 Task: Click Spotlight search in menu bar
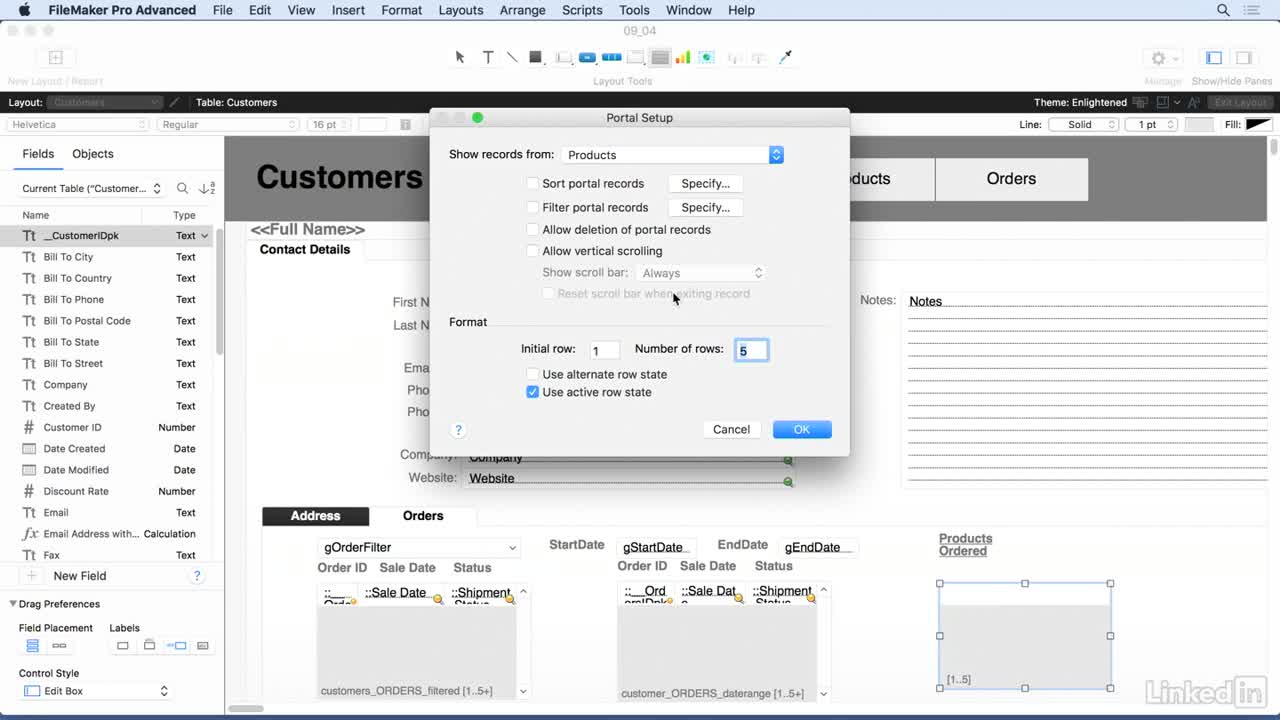[1223, 10]
